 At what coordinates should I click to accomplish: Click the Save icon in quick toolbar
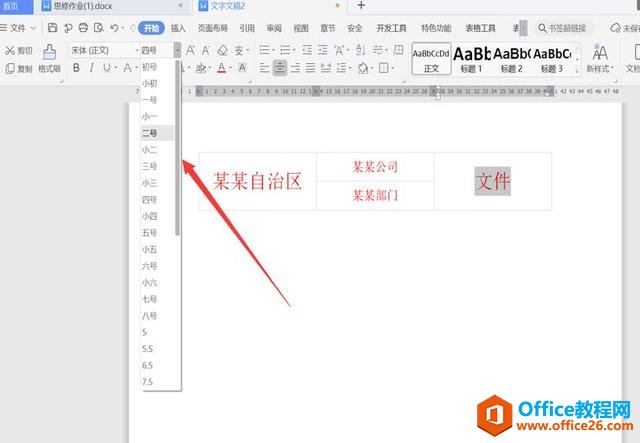coord(52,28)
